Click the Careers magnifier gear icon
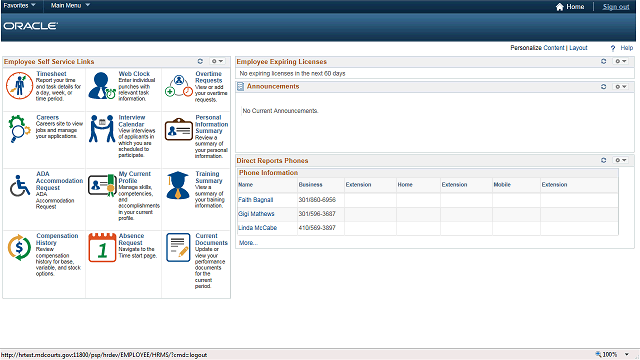640x360 pixels. (19, 129)
